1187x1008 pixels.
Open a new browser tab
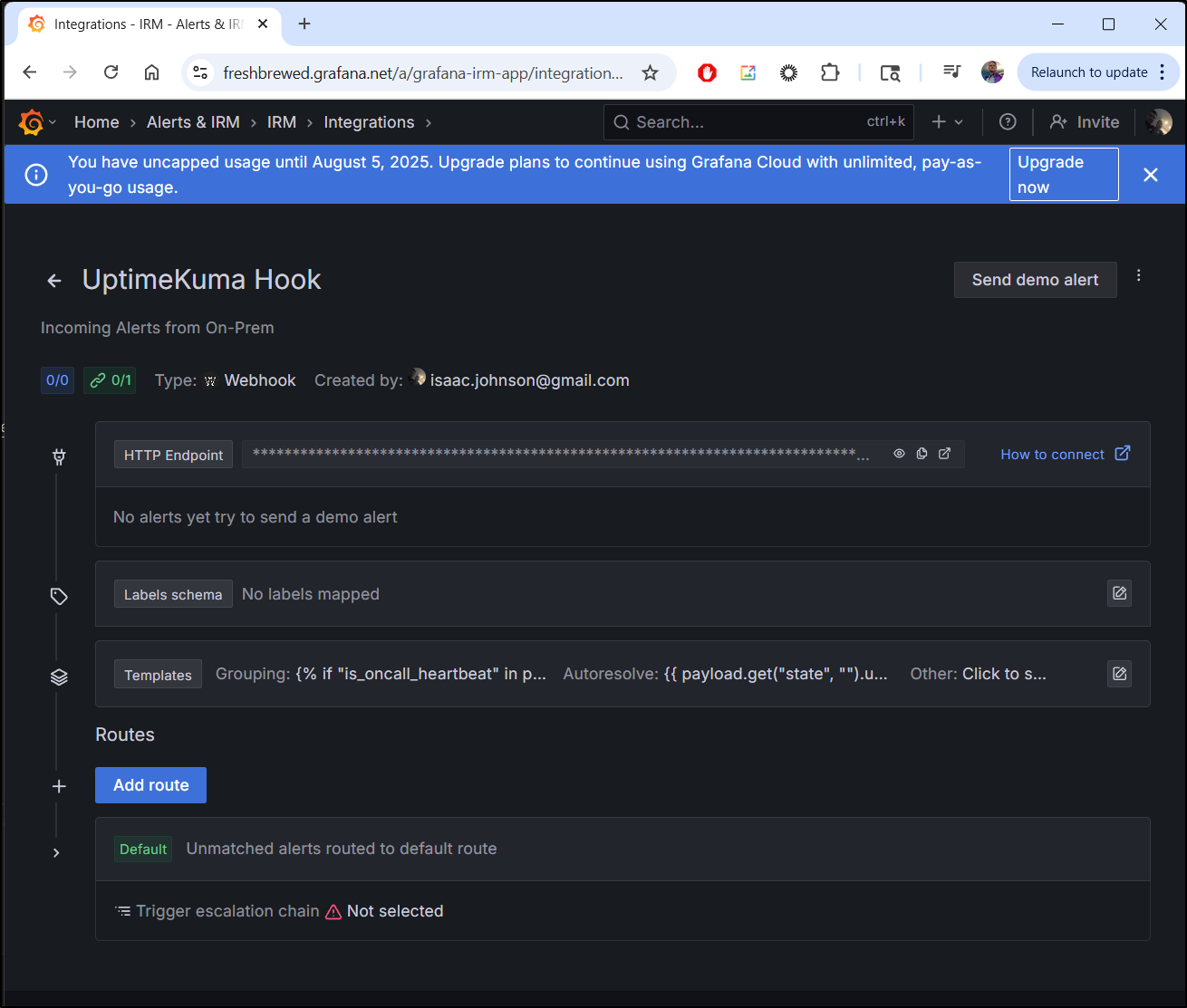coord(304,24)
